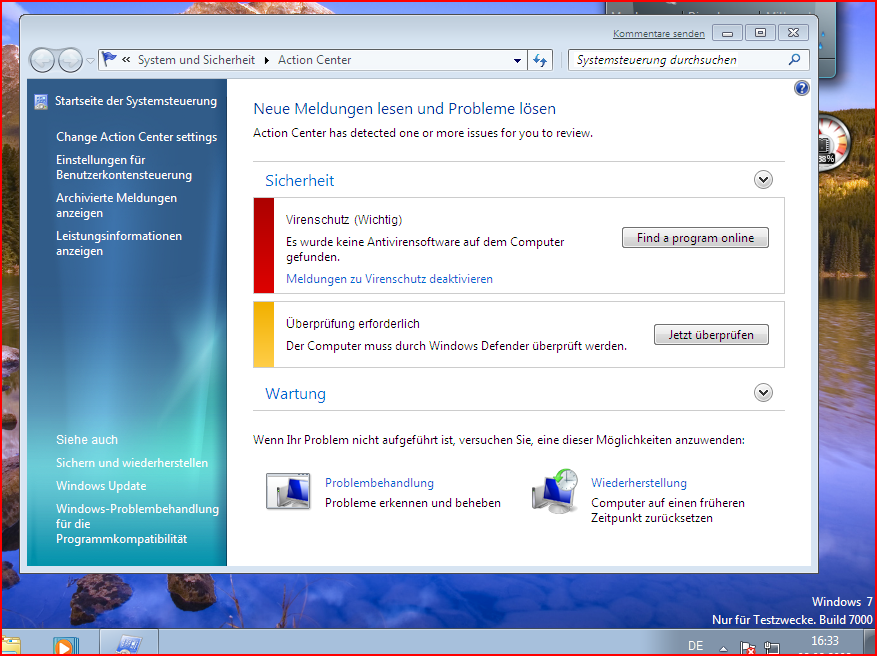Screen dimensions: 877x656
Task: Click 'Action Center' breadcrumb segment
Action: click(314, 60)
